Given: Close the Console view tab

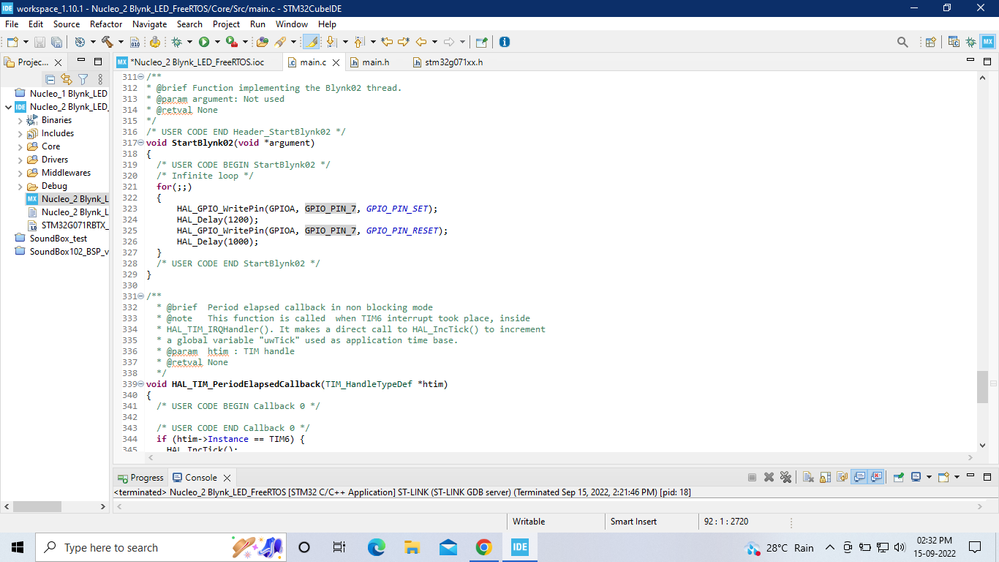Looking at the screenshot, I should 227,477.
